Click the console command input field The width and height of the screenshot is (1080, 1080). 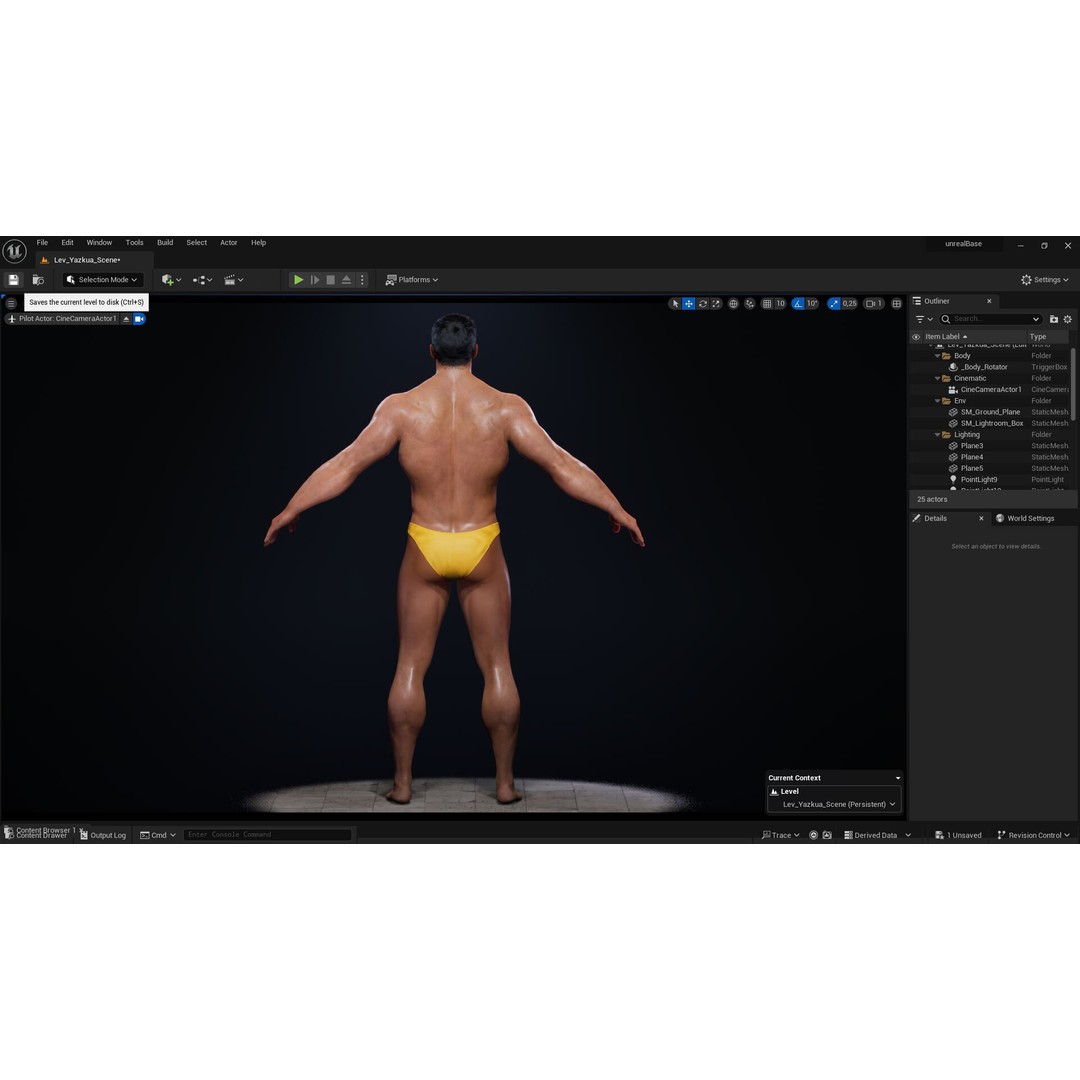pyautogui.click(x=268, y=835)
